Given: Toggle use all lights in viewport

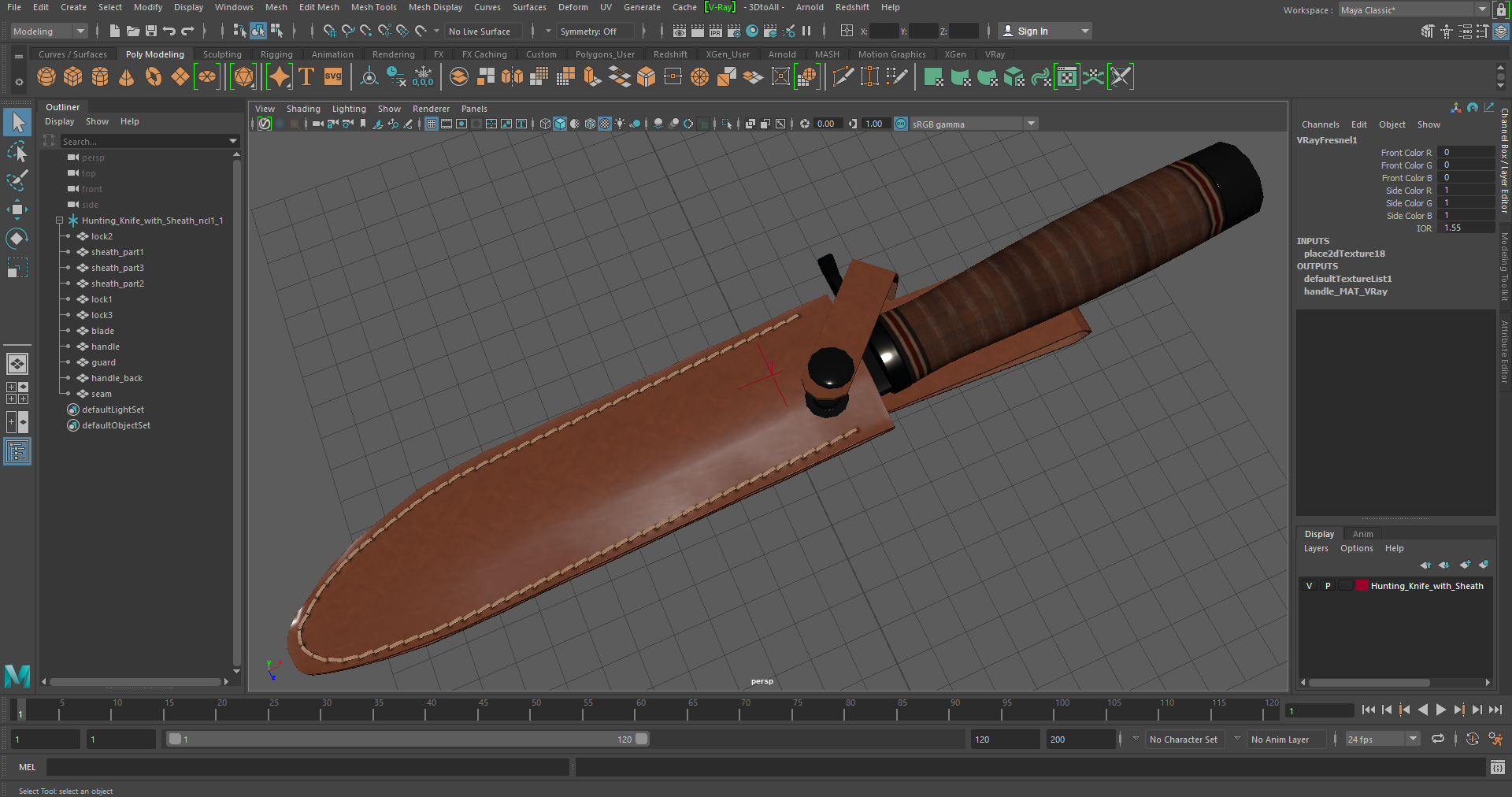Looking at the screenshot, I should 621,124.
